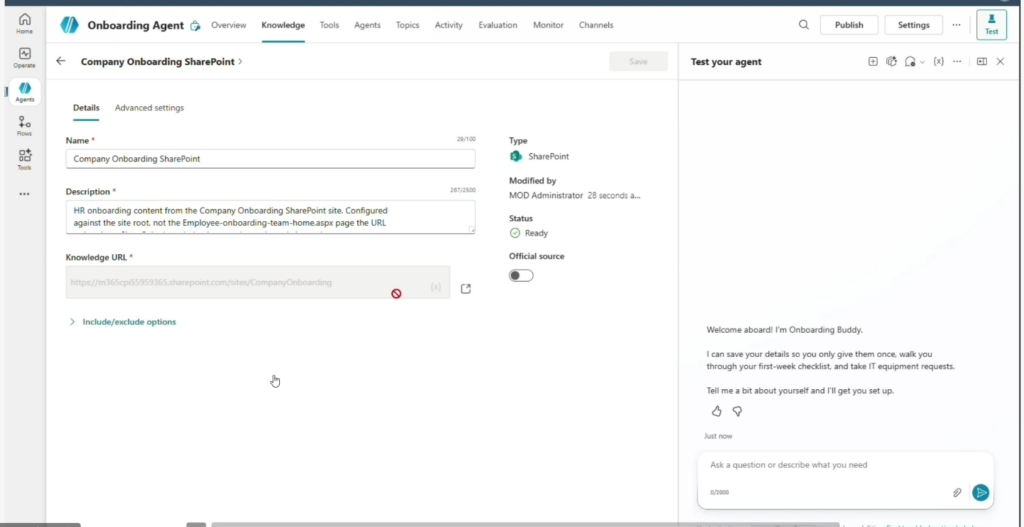Click the Onboarding Agent logo icon
This screenshot has height=527, width=1024.
(x=69, y=25)
